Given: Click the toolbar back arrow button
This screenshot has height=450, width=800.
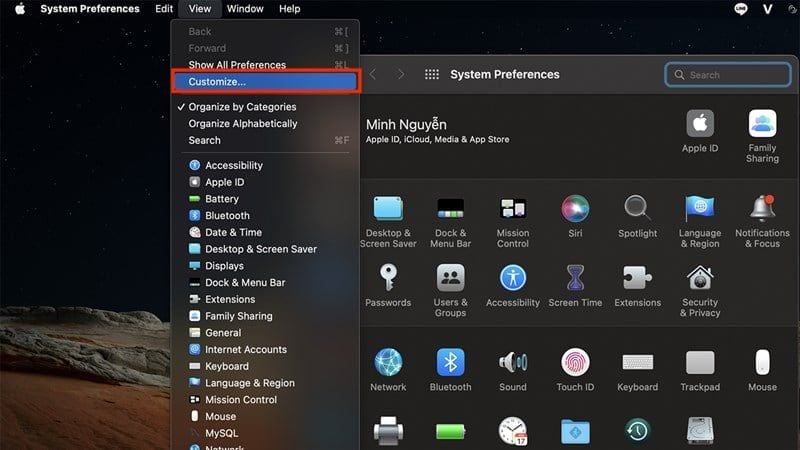Looking at the screenshot, I should pos(373,75).
